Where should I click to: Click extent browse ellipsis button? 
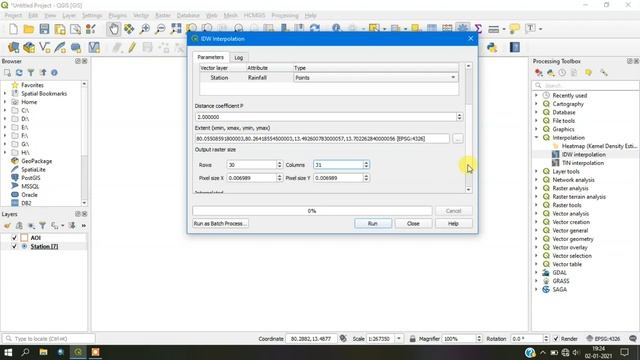pos(458,139)
